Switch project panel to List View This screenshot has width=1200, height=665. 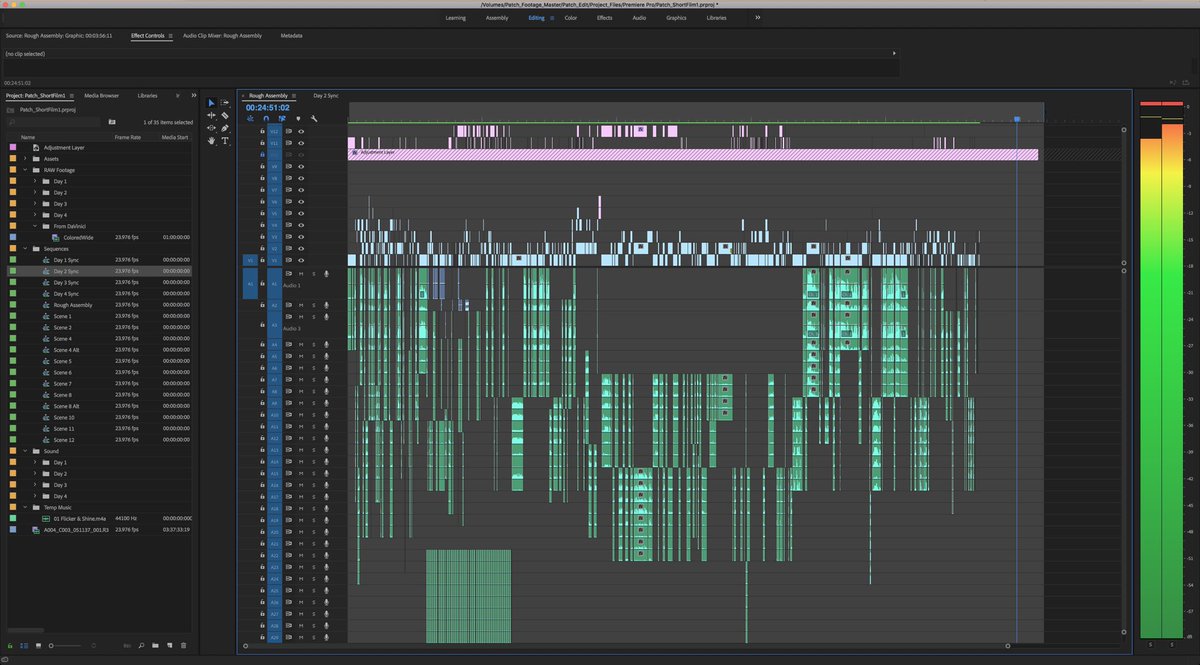[25, 646]
